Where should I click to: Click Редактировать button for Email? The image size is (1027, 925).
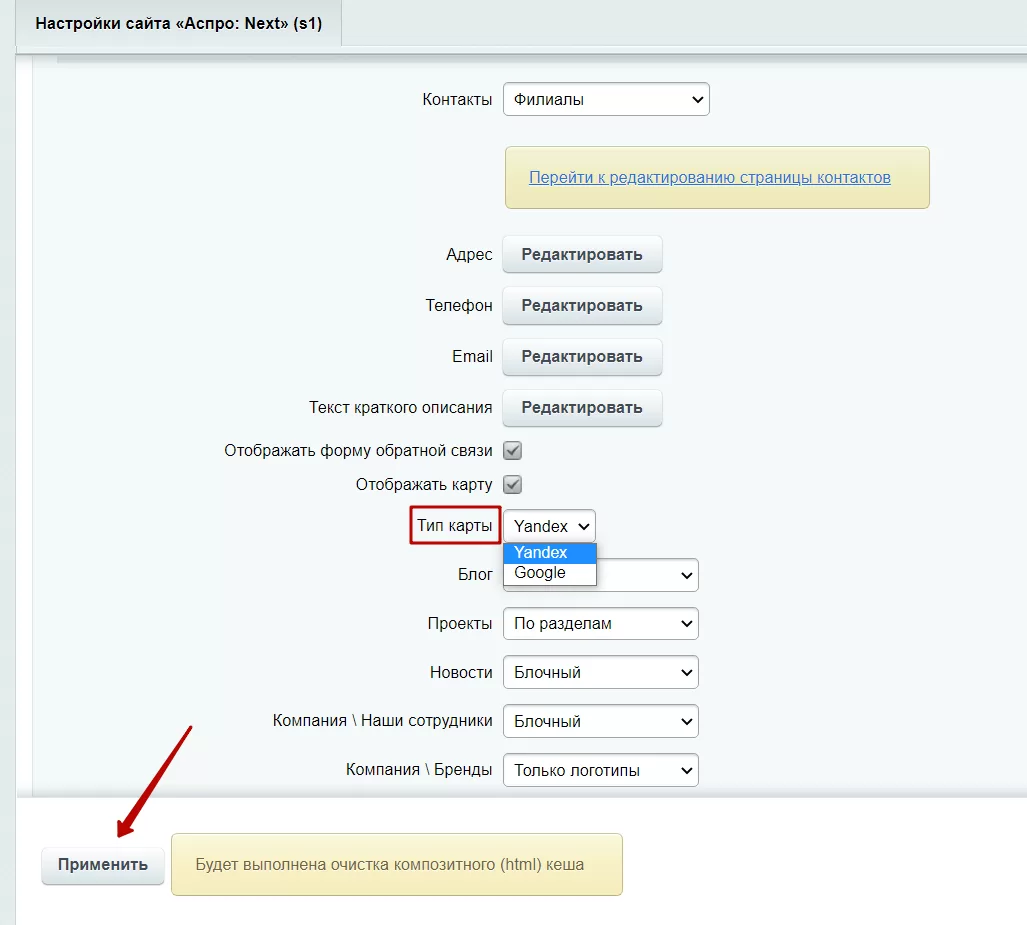(582, 356)
